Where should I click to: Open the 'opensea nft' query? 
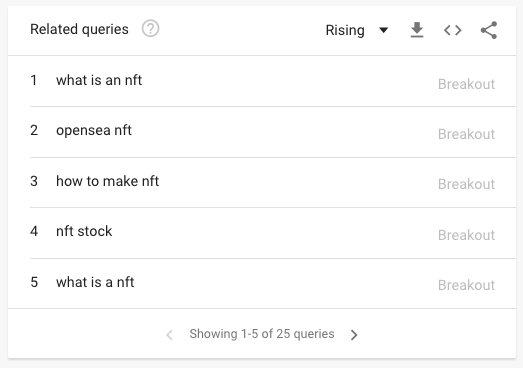[94, 130]
